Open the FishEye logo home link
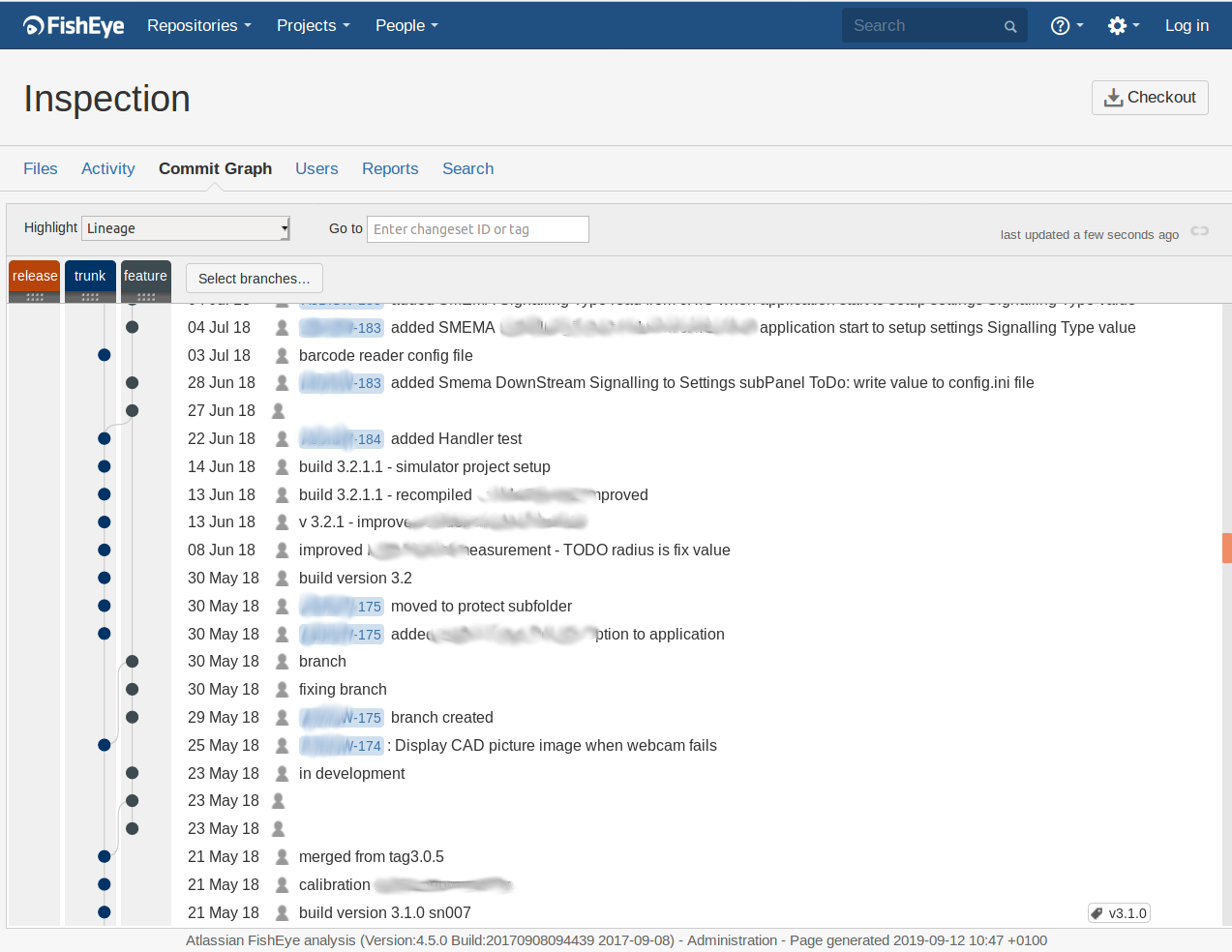1232x952 pixels. point(74,26)
